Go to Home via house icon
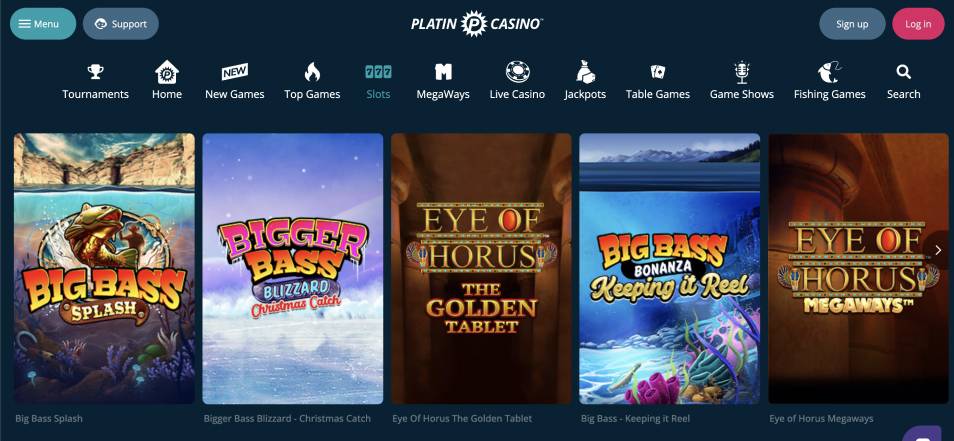This screenshot has width=954, height=441. tap(167, 72)
